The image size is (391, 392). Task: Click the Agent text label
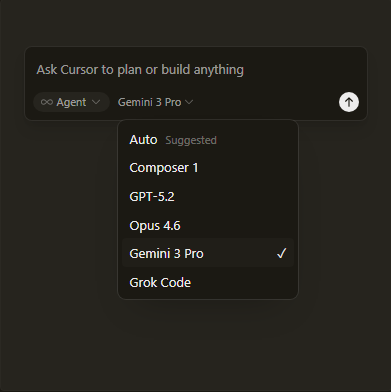coord(71,102)
